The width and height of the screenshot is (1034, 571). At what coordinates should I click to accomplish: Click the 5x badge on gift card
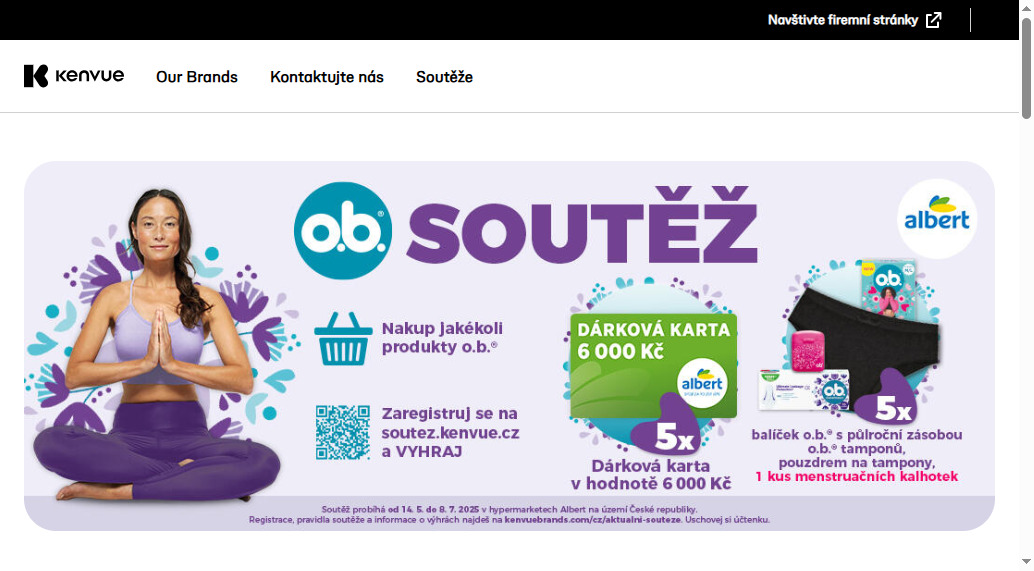tap(666, 432)
